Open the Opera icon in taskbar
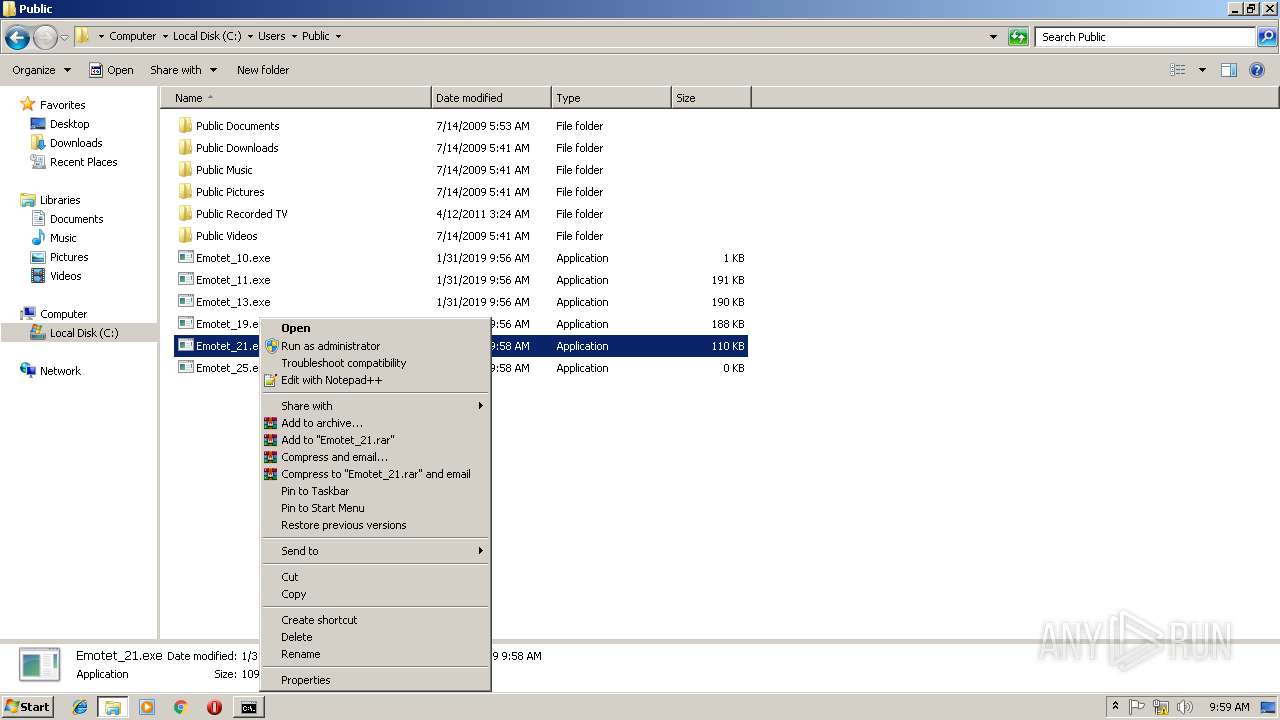The image size is (1280, 720). [x=214, y=707]
